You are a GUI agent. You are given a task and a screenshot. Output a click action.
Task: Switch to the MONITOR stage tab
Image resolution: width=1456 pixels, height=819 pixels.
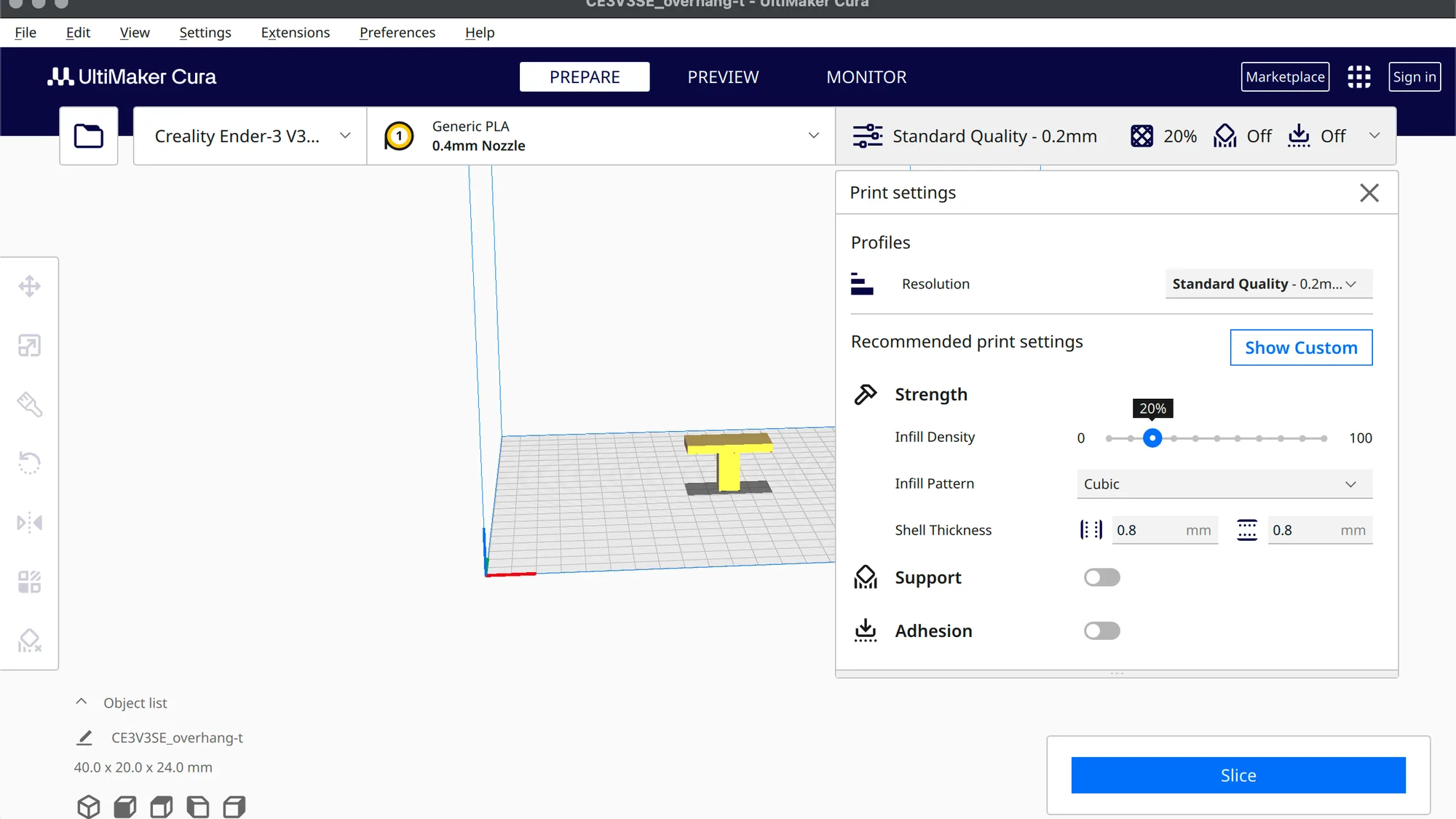click(866, 77)
